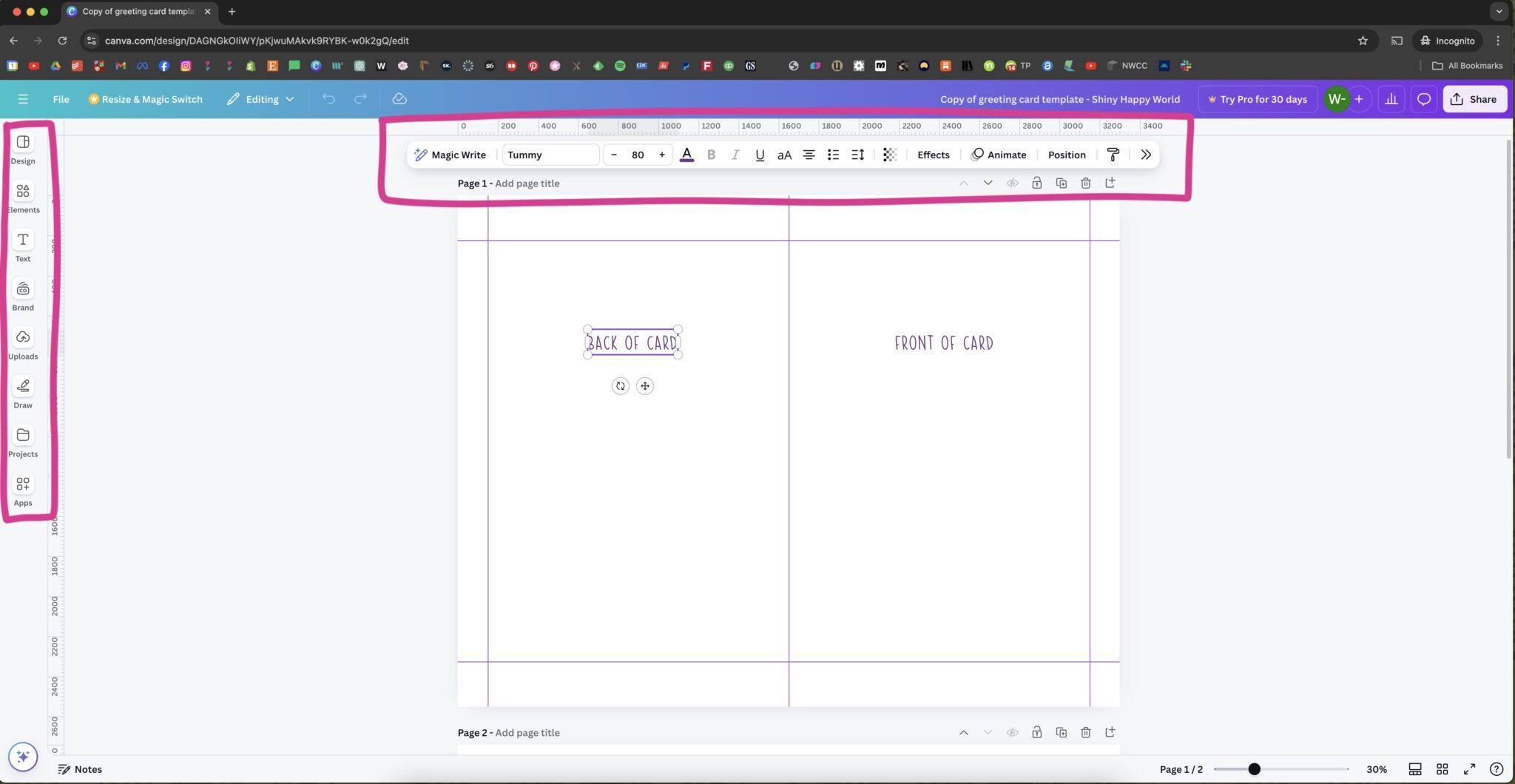Open the Uploads panel
Image resolution: width=1515 pixels, height=784 pixels.
pyautogui.click(x=22, y=343)
